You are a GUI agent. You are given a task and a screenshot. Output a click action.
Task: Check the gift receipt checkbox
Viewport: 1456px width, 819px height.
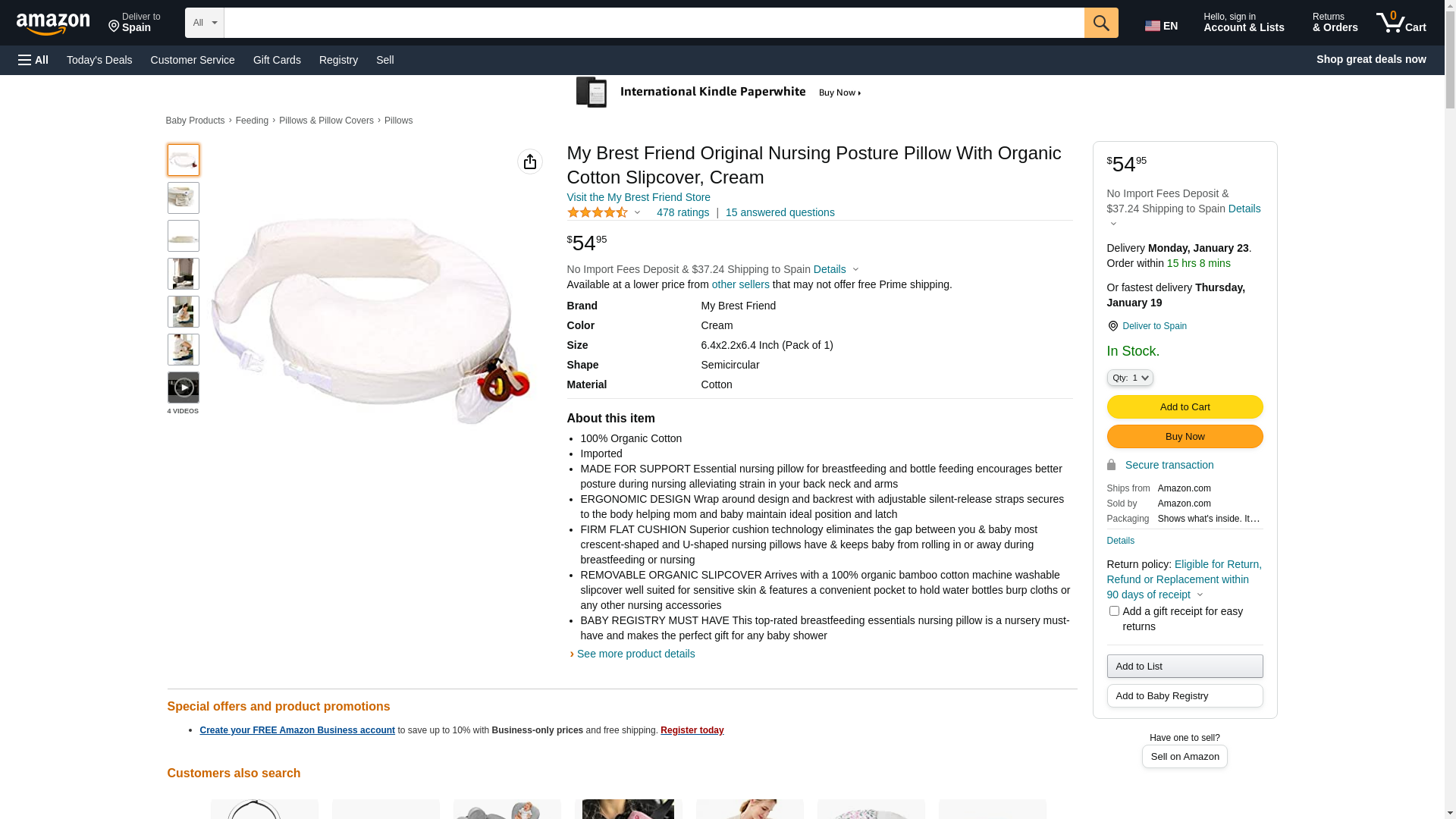pos(1114,611)
